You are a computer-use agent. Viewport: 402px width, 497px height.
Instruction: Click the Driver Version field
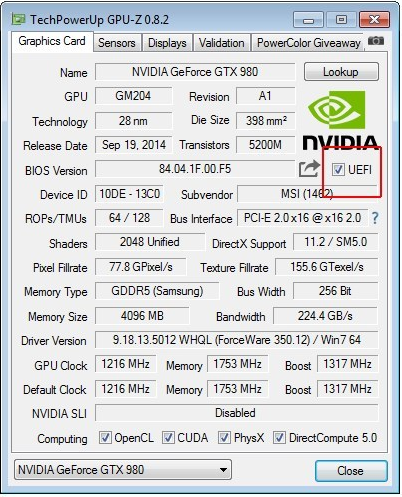[237, 340]
